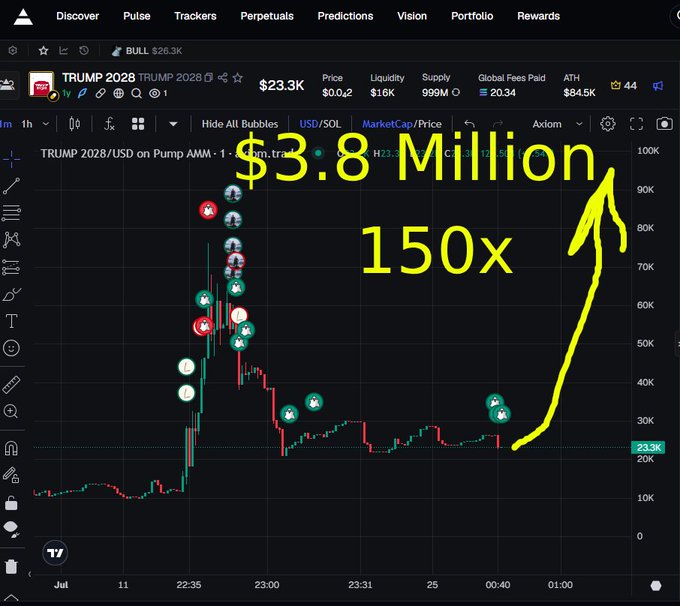Open the Axiom source dropdown
The width and height of the screenshot is (680, 606).
[x=557, y=124]
